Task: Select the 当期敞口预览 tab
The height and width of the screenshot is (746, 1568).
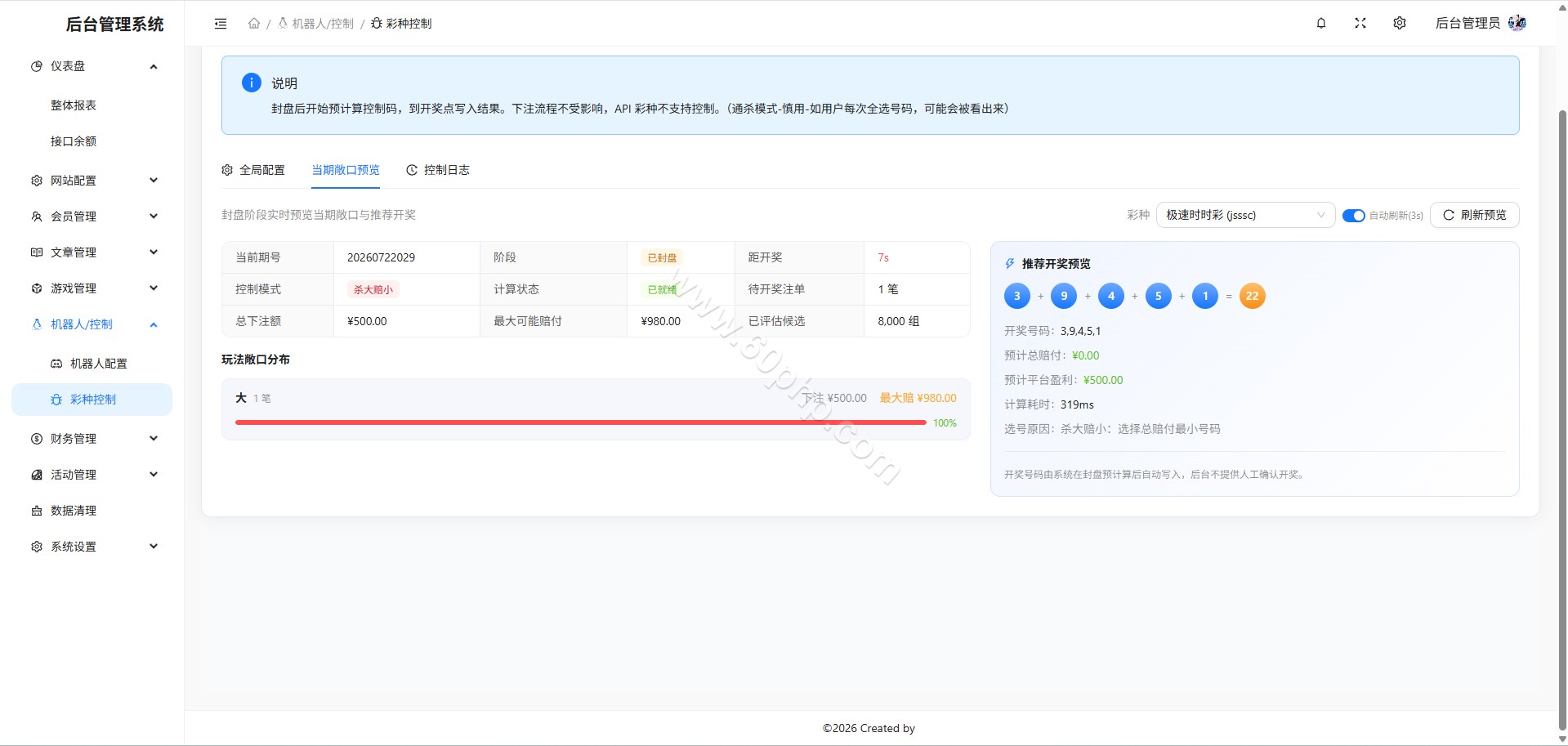Action: point(346,170)
